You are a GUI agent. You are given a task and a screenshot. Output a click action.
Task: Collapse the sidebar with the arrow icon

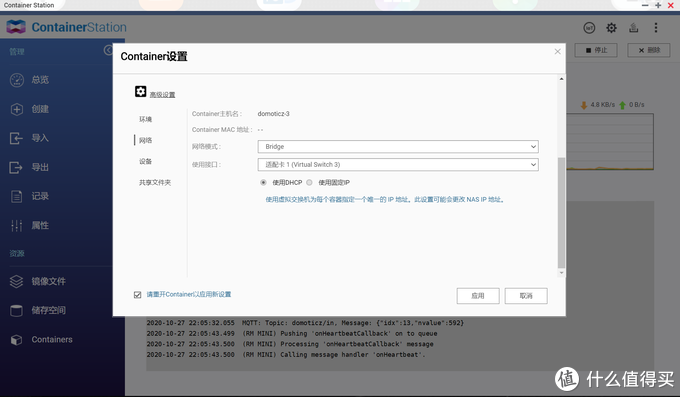click(x=108, y=50)
